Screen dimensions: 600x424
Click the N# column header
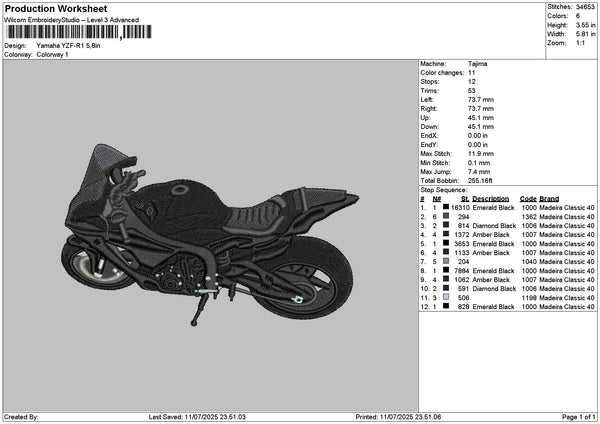tap(436, 198)
